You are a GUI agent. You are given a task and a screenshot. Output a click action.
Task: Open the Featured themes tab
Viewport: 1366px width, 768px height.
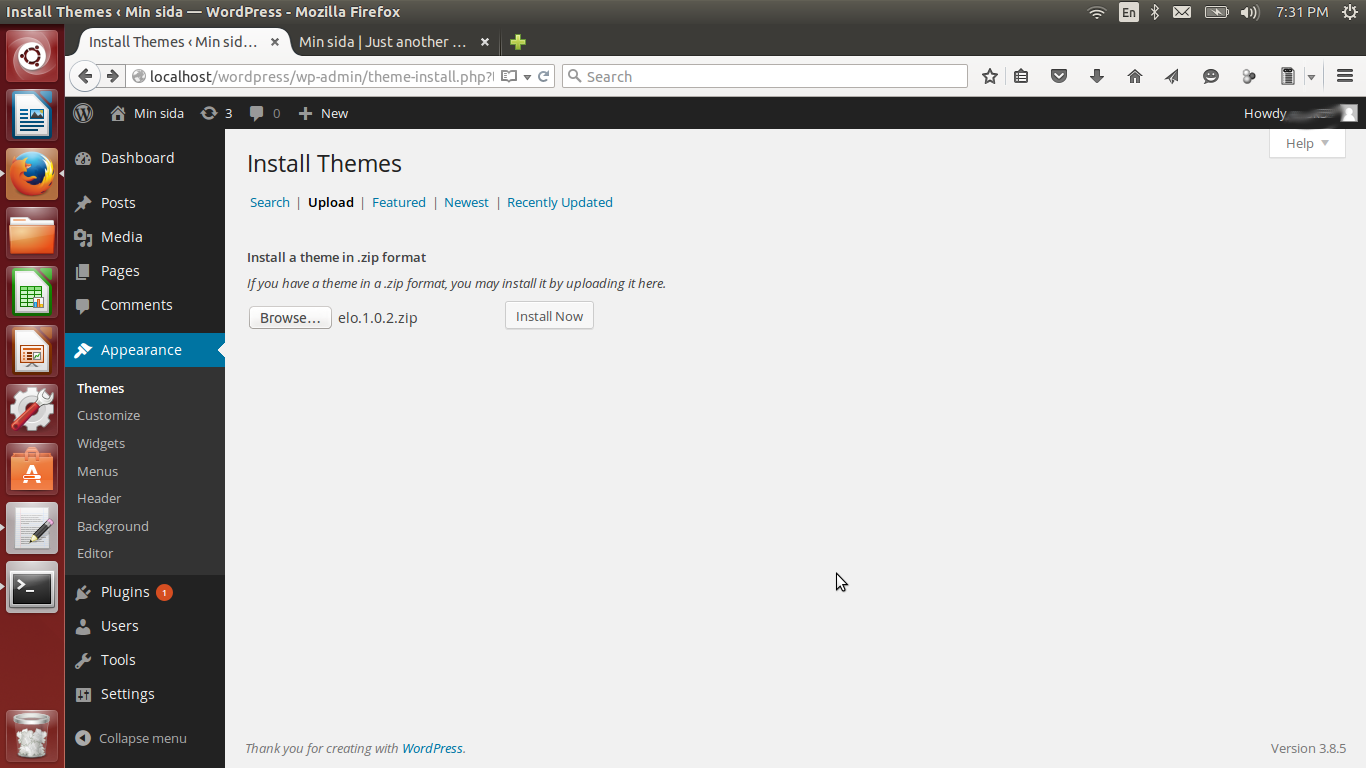[x=399, y=202]
